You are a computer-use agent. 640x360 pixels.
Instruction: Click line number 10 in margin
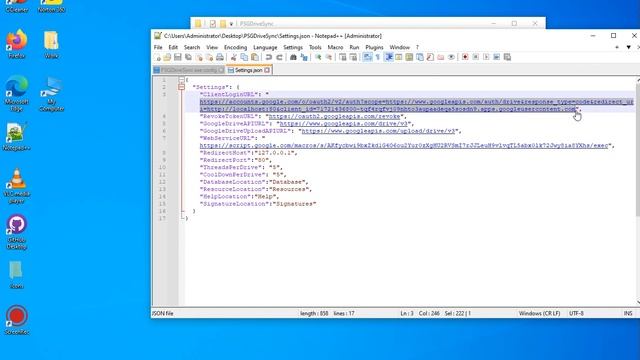coord(162,167)
